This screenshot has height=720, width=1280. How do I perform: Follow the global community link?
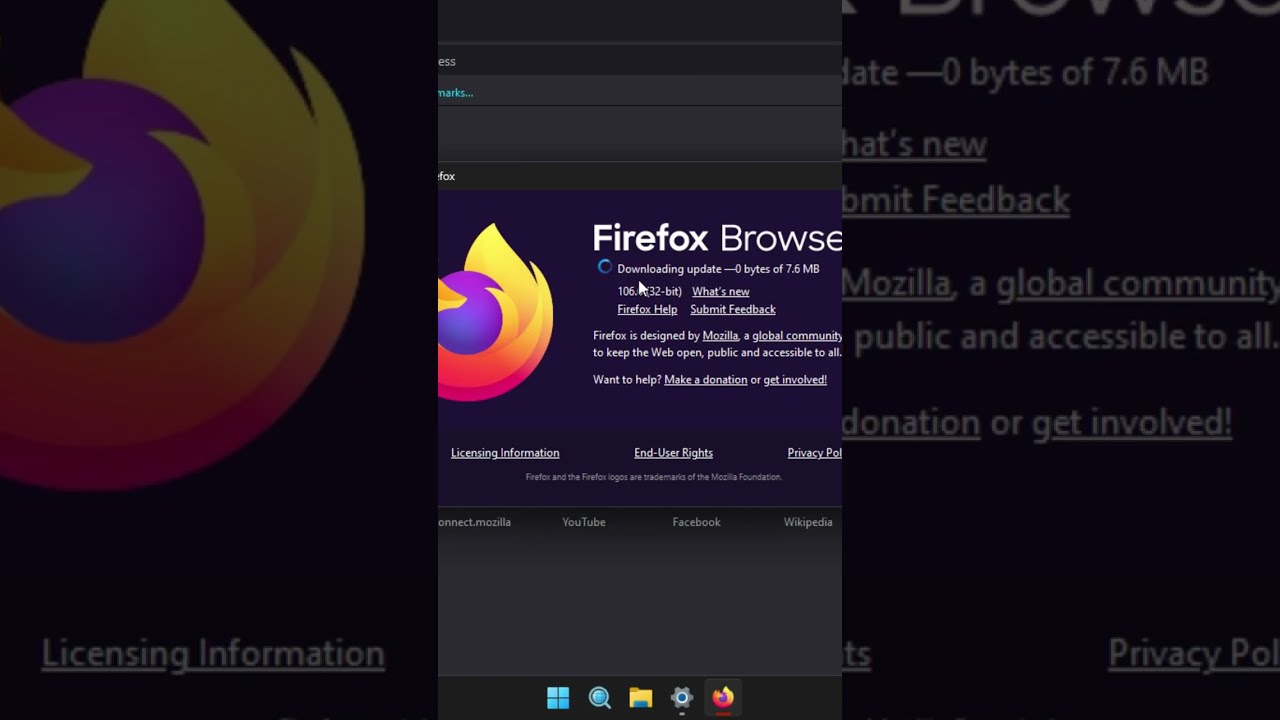797,335
